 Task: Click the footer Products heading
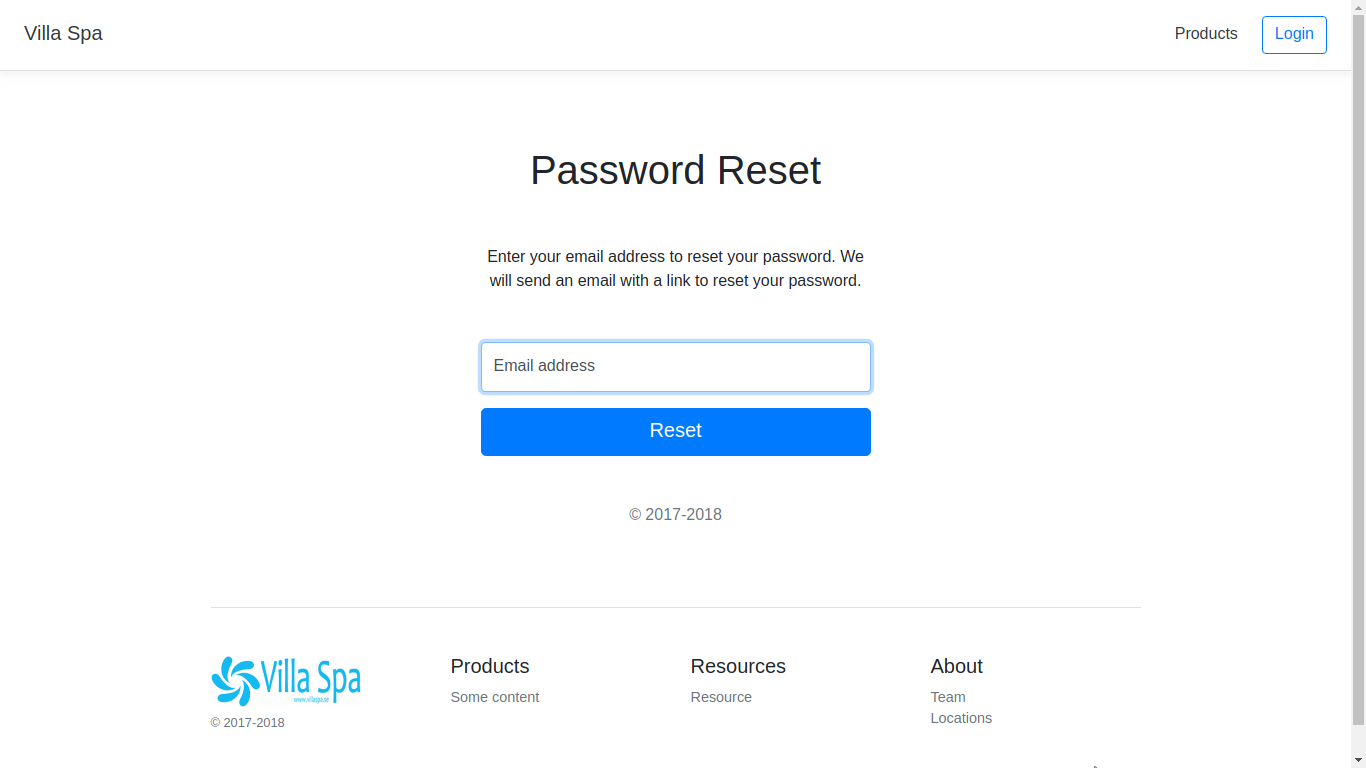pos(489,666)
